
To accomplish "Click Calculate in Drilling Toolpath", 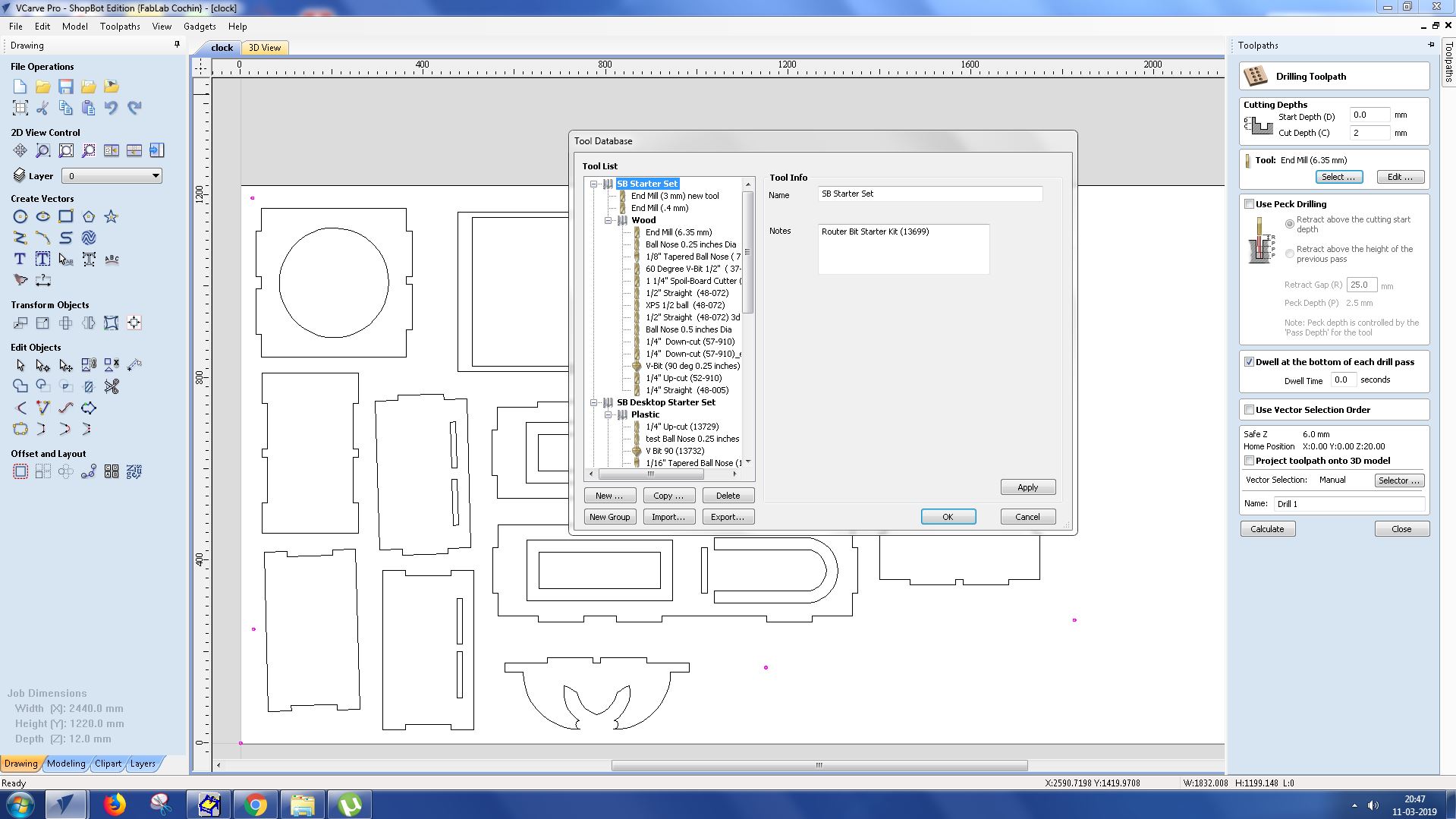I will (1267, 529).
